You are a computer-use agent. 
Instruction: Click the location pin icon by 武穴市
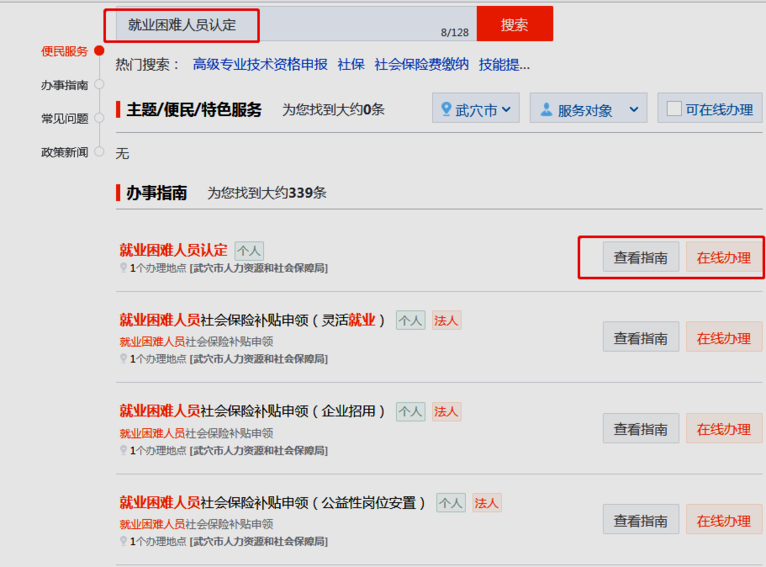click(x=446, y=108)
